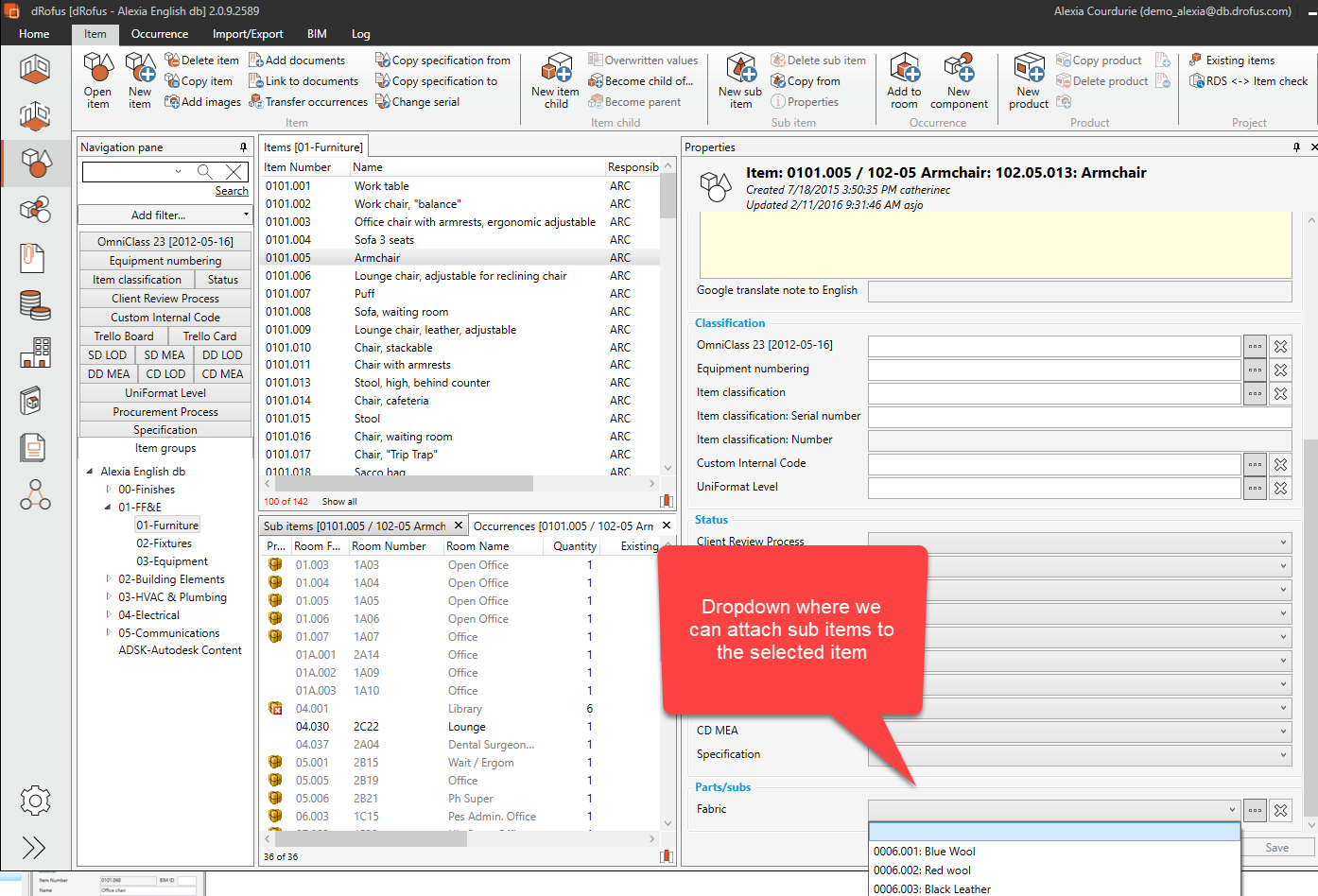1318x896 pixels.
Task: Open the Add filter dropdown
Action: click(x=165, y=215)
